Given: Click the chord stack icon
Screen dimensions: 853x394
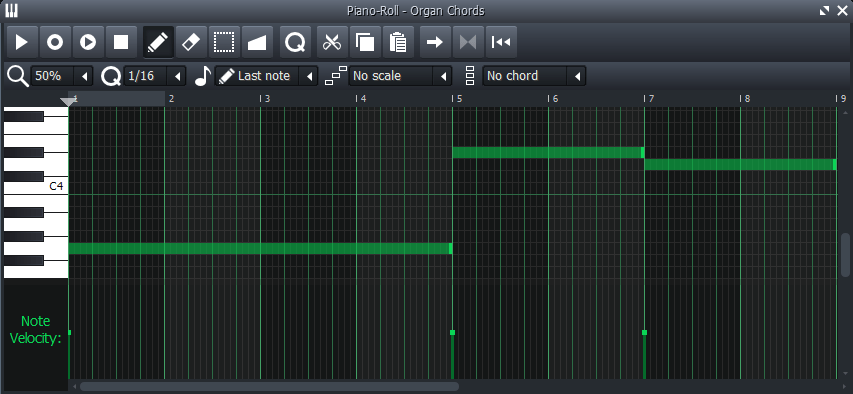Looking at the screenshot, I should click(x=471, y=76).
